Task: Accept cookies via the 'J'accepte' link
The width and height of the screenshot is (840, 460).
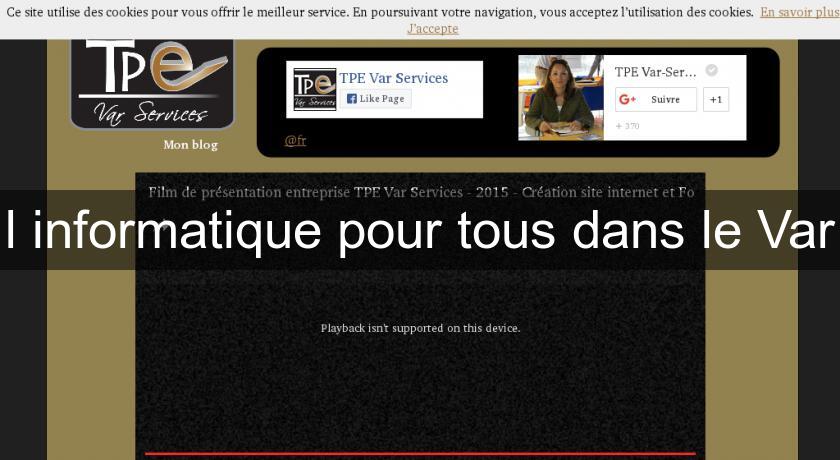Action: [x=433, y=29]
